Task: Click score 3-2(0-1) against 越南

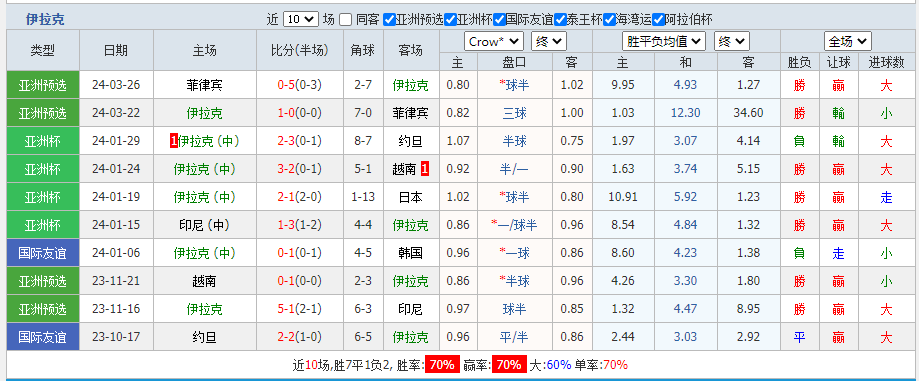Action: pyautogui.click(x=299, y=169)
